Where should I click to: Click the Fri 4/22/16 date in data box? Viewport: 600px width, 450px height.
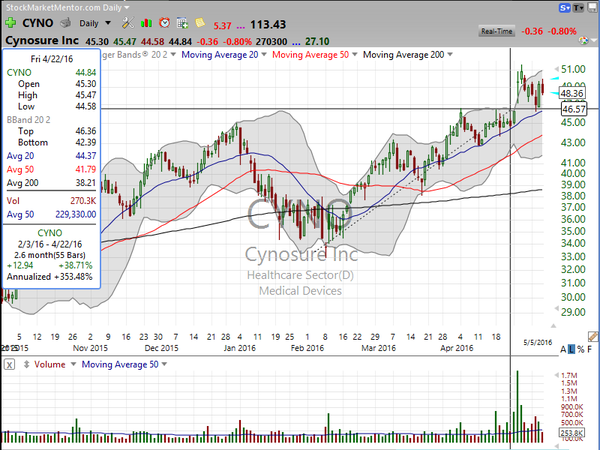[x=52, y=59]
